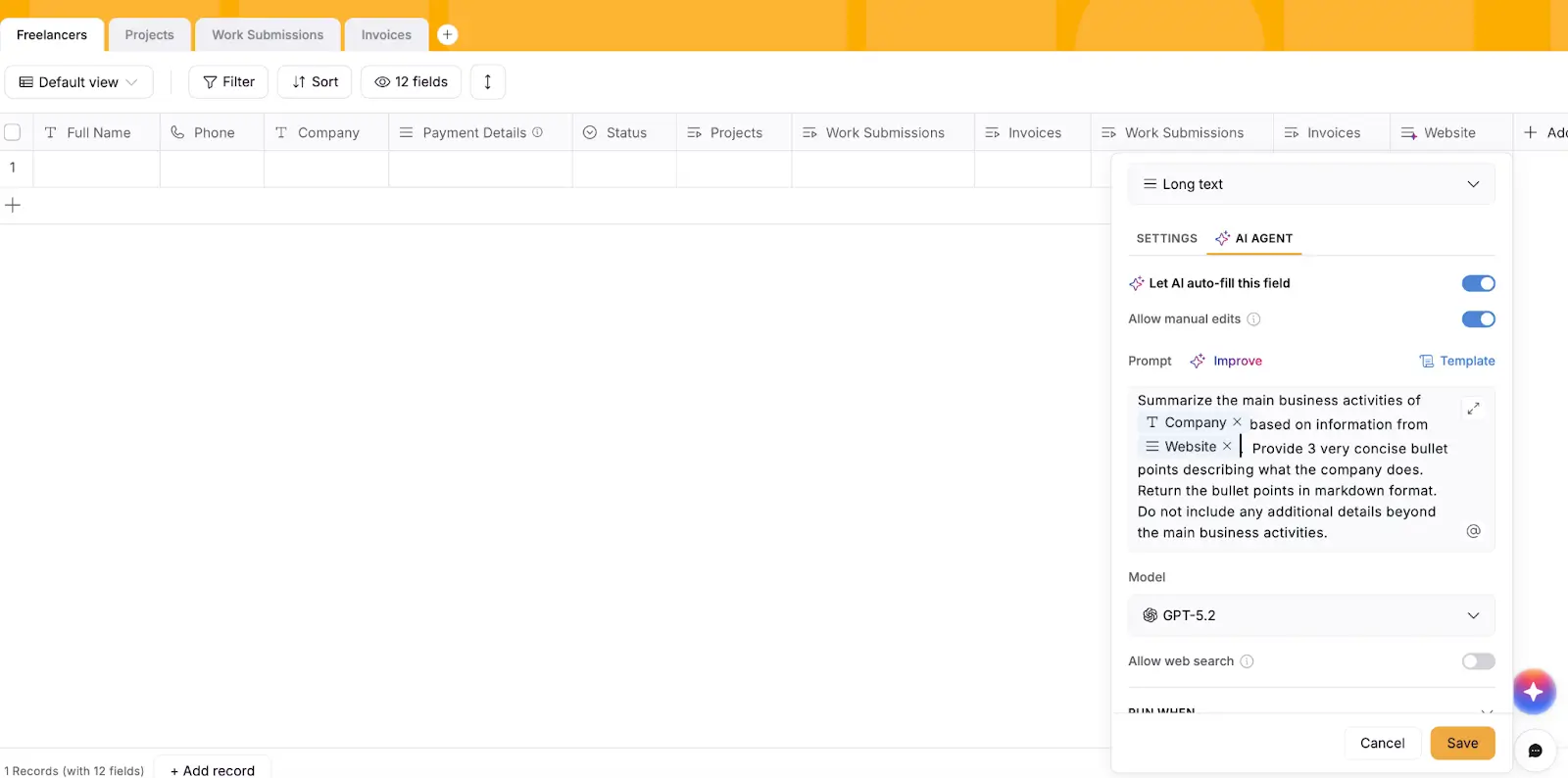Switch to the Invoices table tab
This screenshot has height=778, width=1568.
(x=386, y=34)
